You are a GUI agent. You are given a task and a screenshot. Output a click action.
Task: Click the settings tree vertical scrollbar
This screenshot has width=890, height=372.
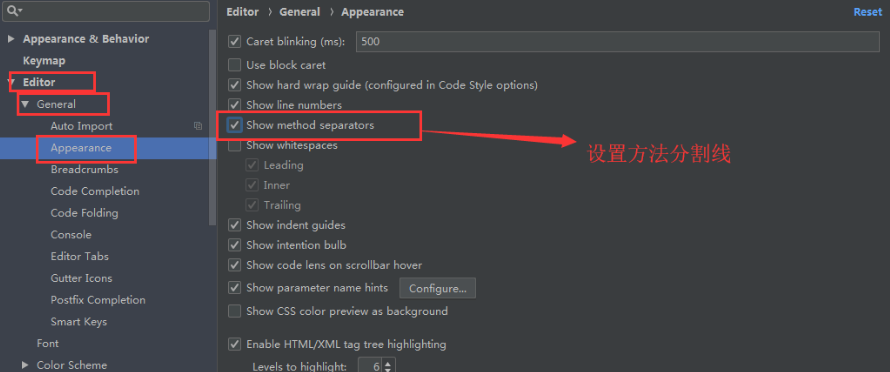(x=212, y=128)
